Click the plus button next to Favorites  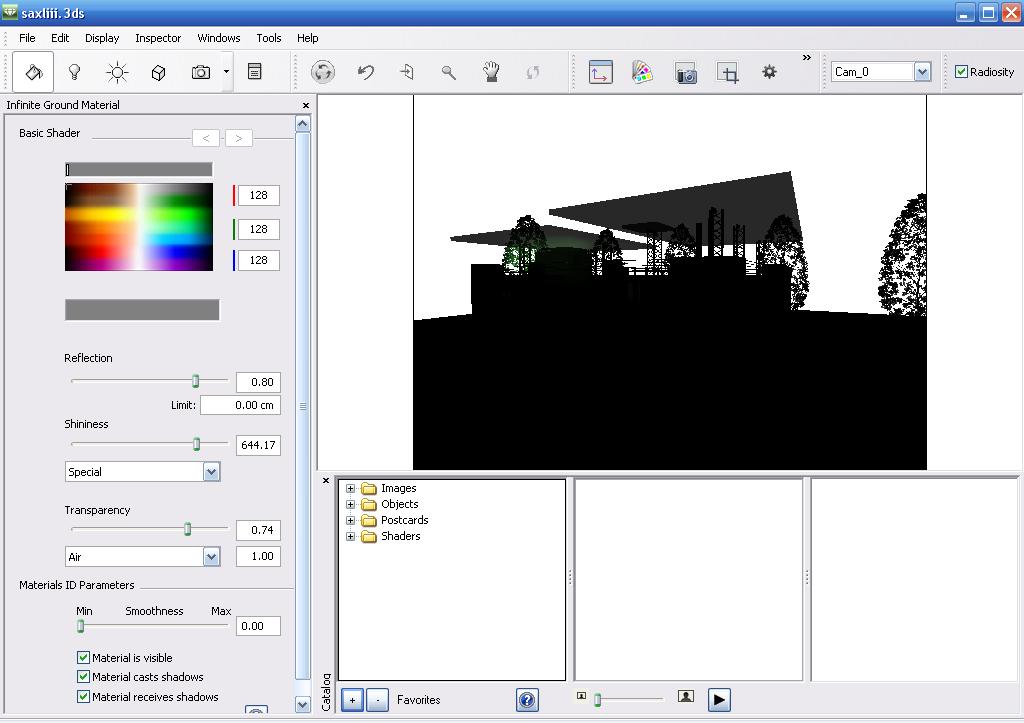click(x=352, y=700)
